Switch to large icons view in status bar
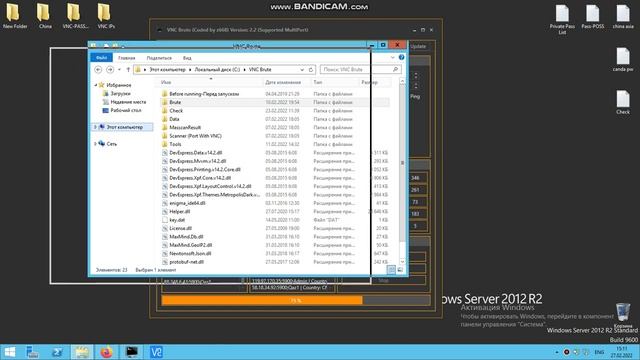Viewport: 640px width, 360px height. 400,270
